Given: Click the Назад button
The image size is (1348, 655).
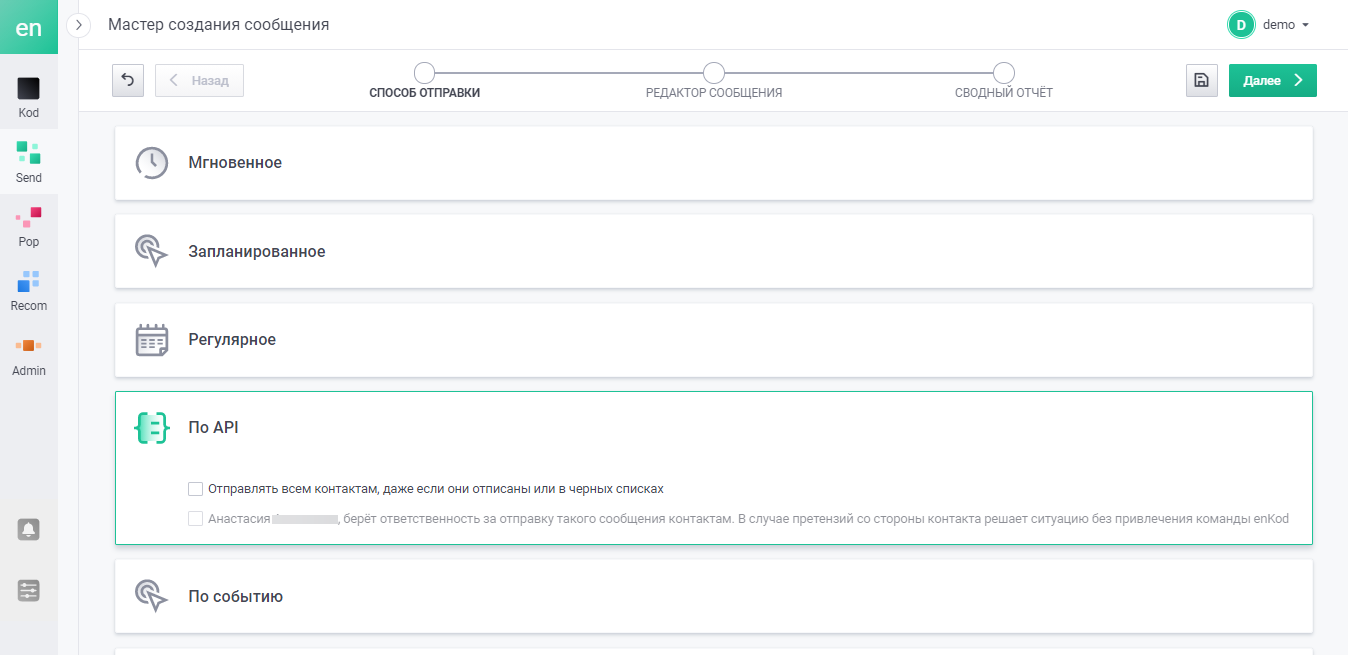Looking at the screenshot, I should click(x=200, y=81).
